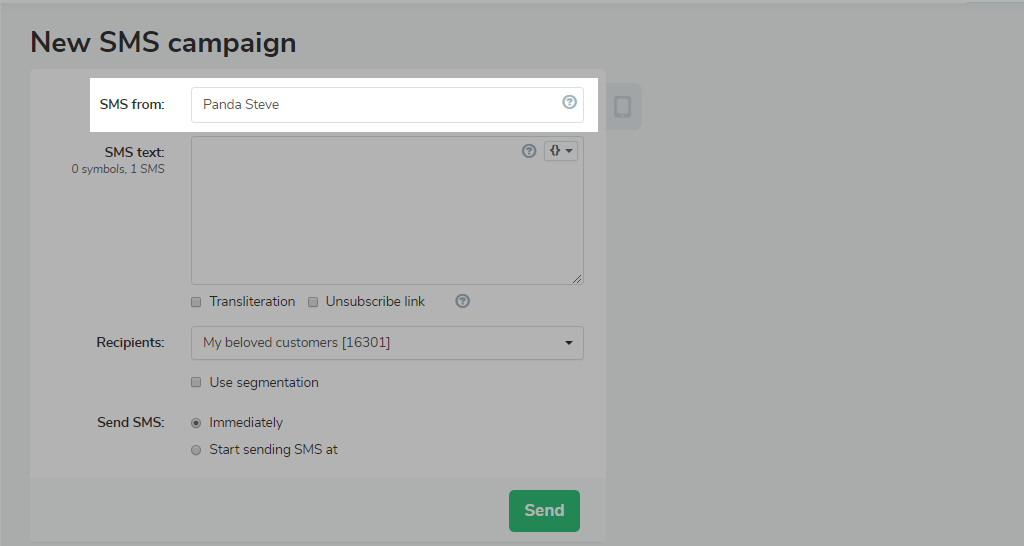
Task: Click the Send SMS label
Action: (130, 422)
